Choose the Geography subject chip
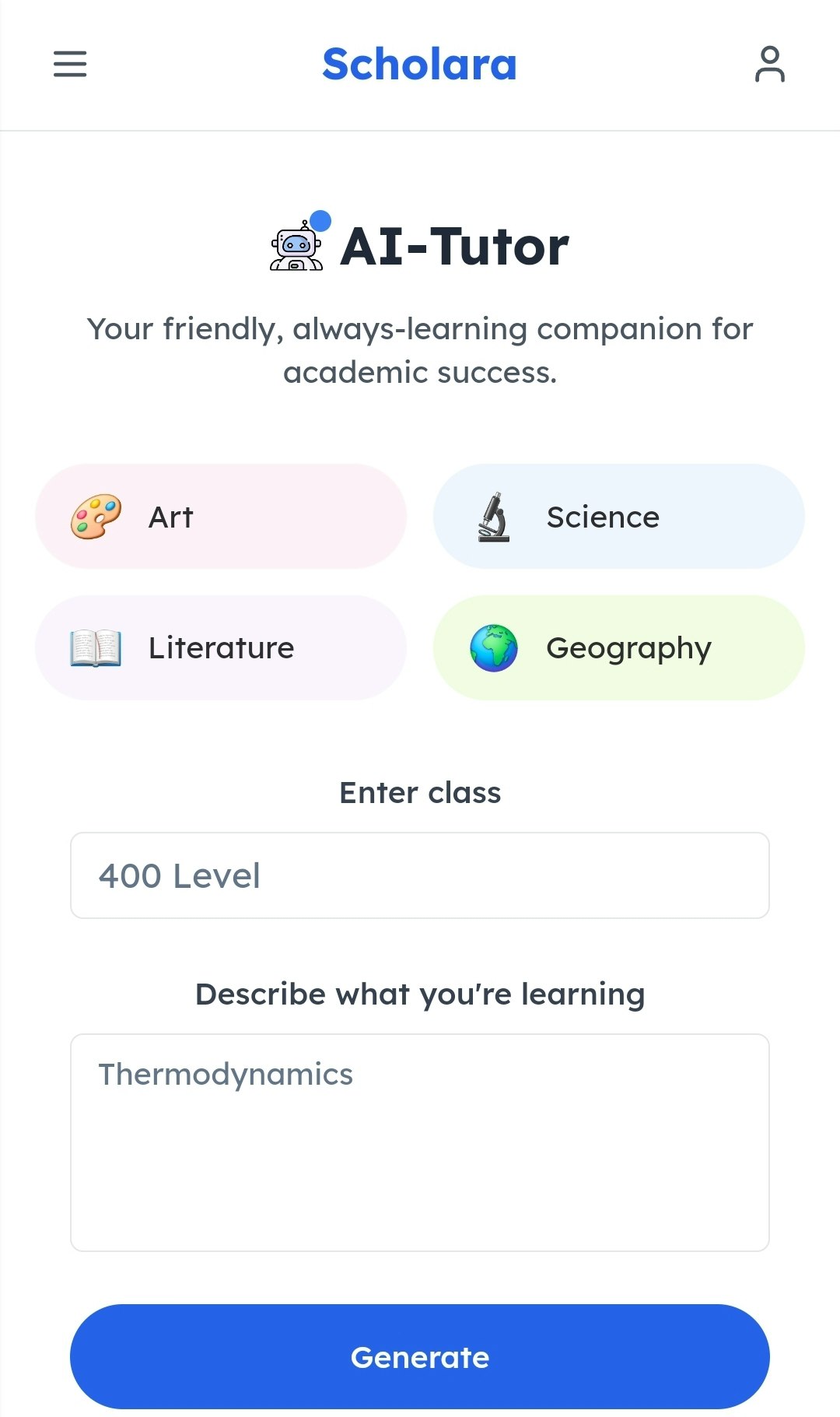Image resolution: width=840 pixels, height=1417 pixels. point(619,648)
